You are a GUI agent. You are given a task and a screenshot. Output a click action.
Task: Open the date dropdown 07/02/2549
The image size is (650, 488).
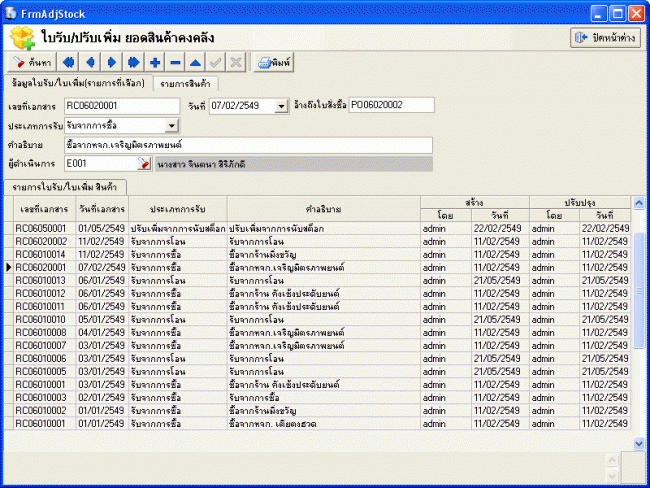tap(281, 106)
